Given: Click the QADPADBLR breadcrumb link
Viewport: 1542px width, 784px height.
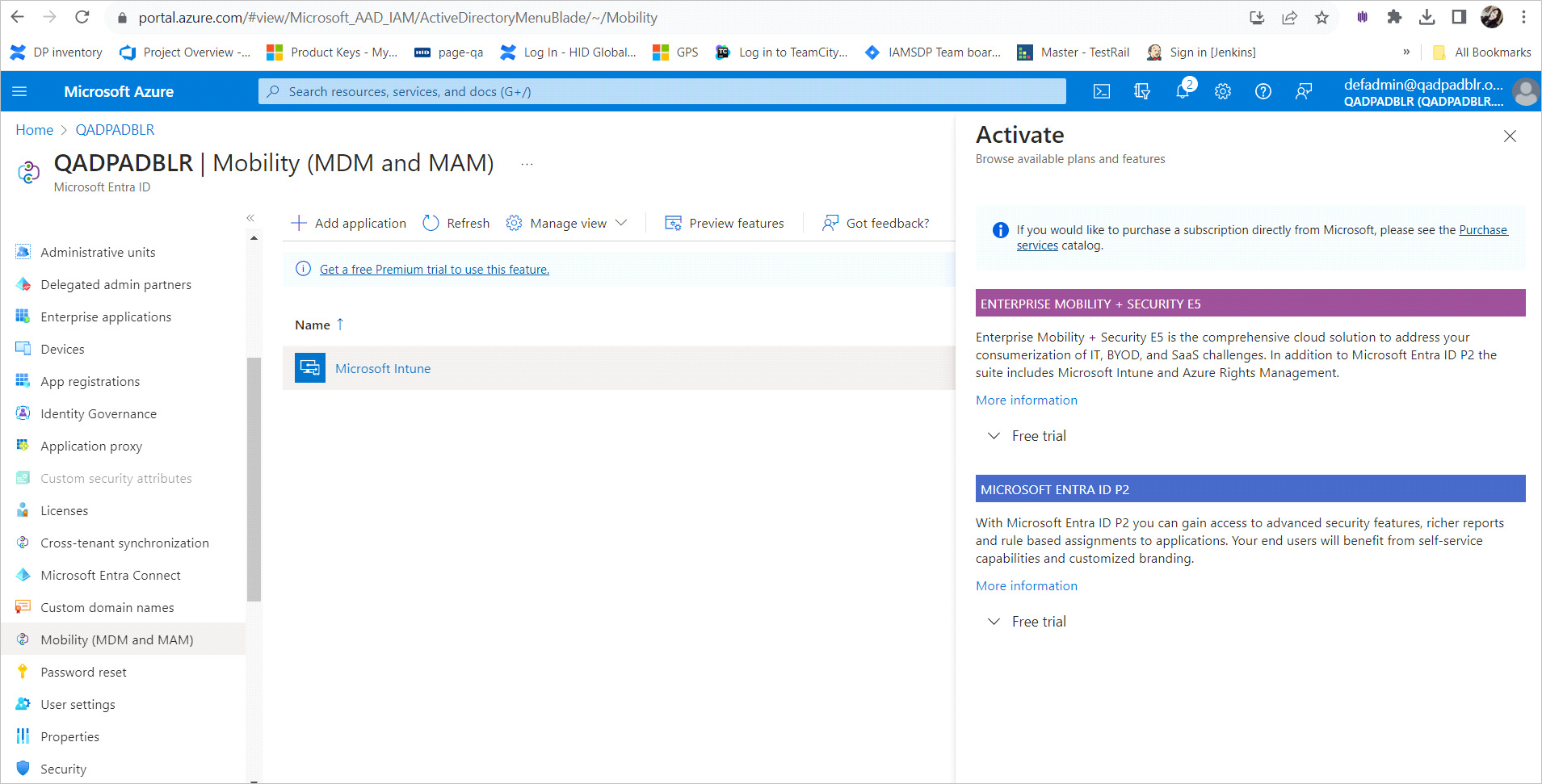Looking at the screenshot, I should (115, 130).
